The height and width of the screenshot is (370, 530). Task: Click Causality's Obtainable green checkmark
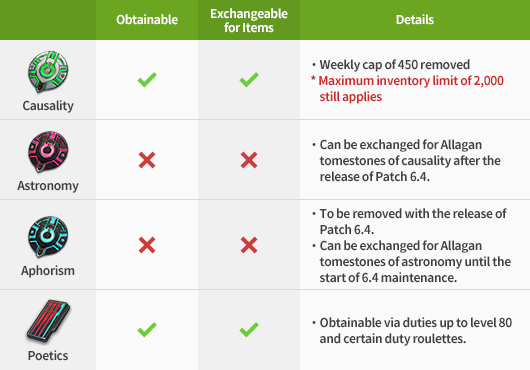pyautogui.click(x=147, y=80)
